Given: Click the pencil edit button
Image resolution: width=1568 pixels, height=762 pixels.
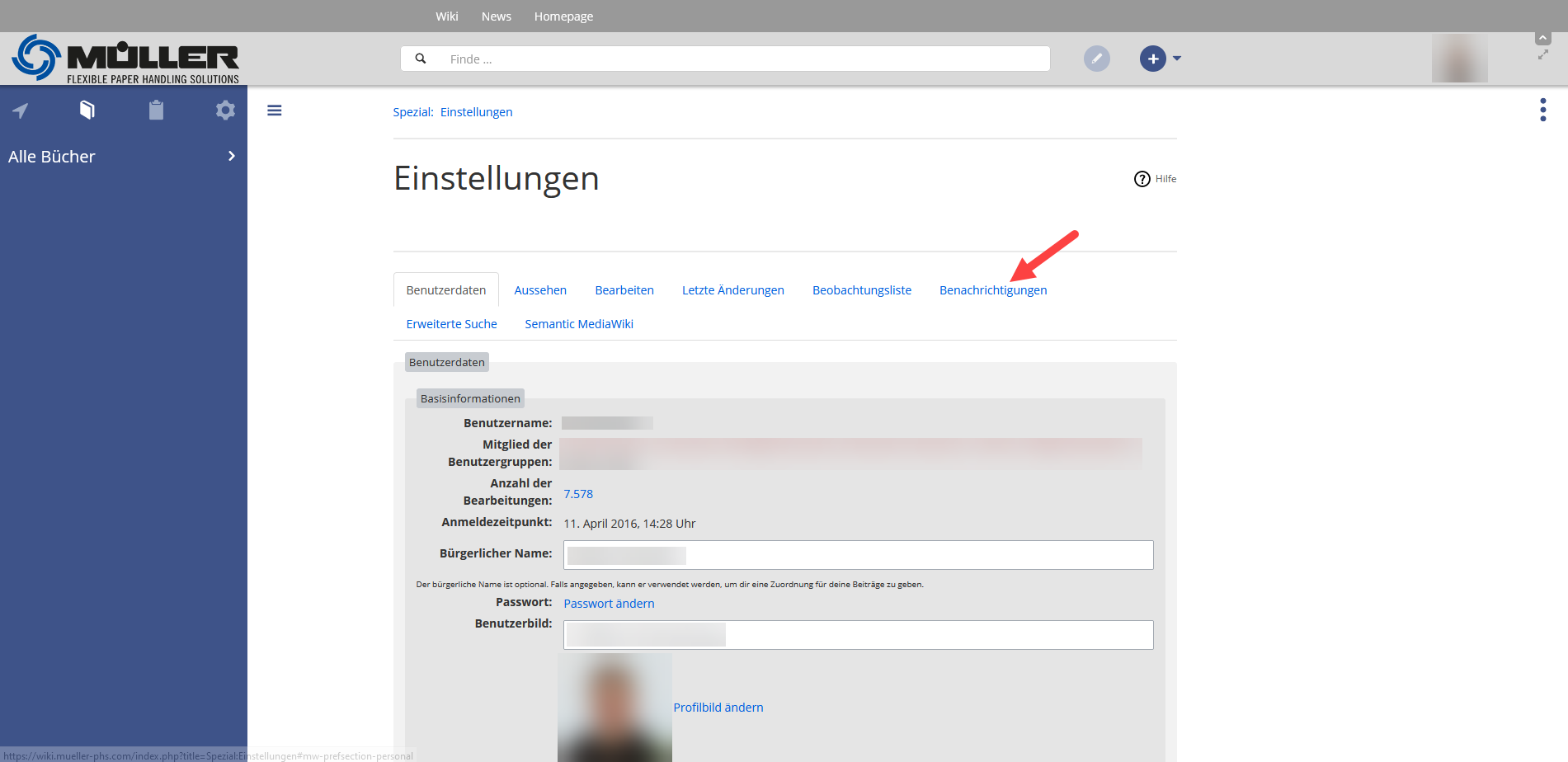Looking at the screenshot, I should click(x=1096, y=59).
